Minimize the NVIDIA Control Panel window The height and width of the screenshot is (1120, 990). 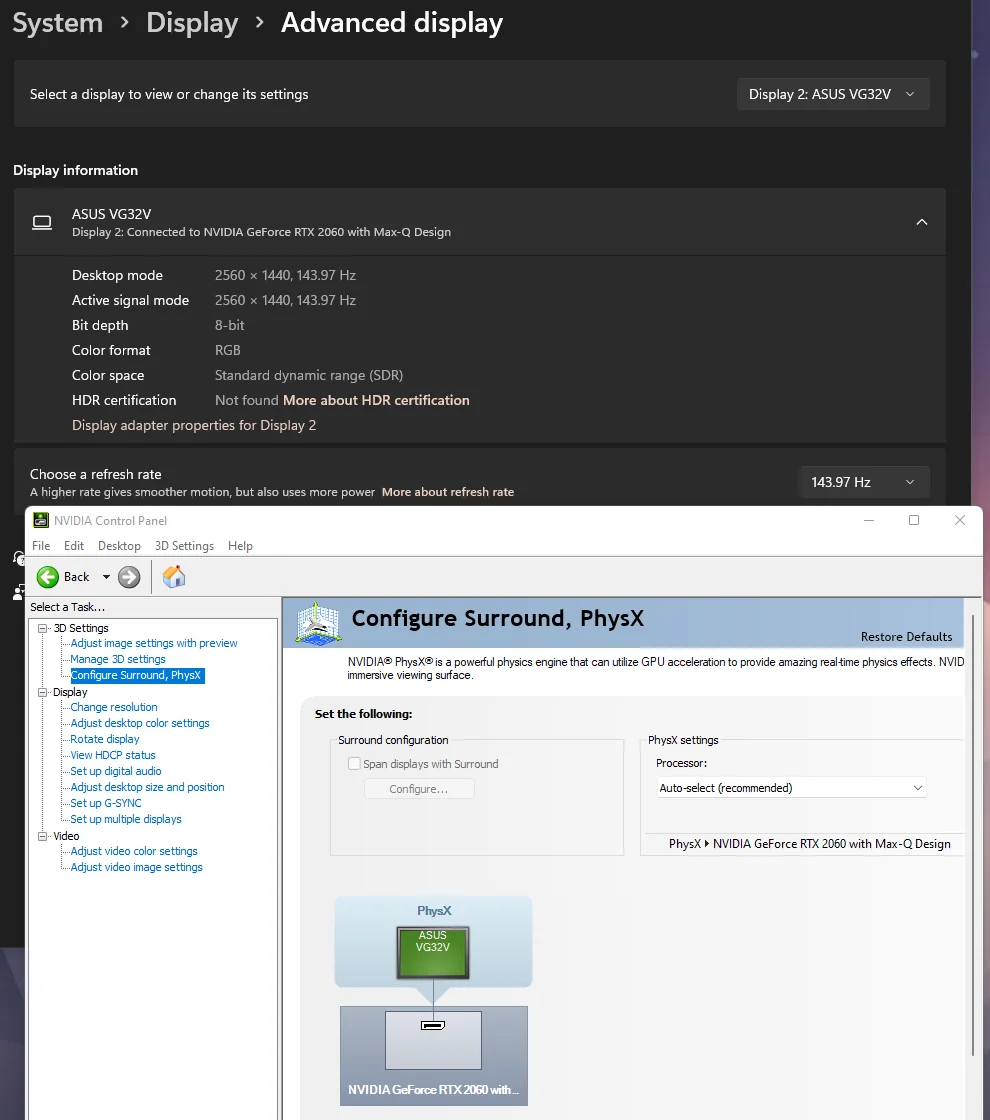869,520
